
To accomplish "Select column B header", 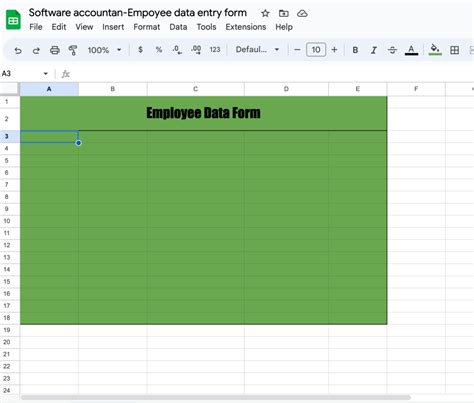I will click(113, 89).
